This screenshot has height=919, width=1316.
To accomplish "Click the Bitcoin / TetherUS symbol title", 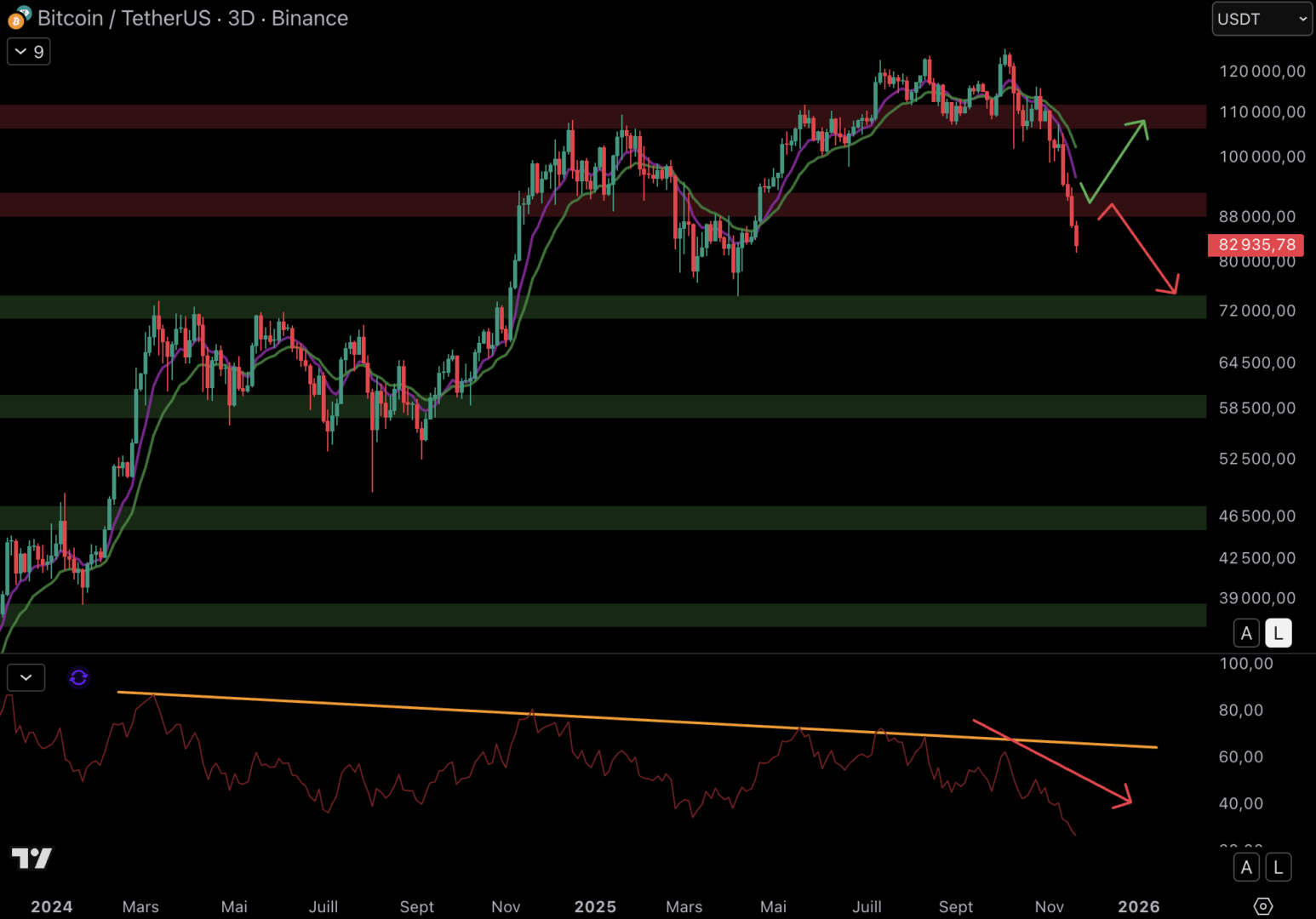I will pos(192,18).
